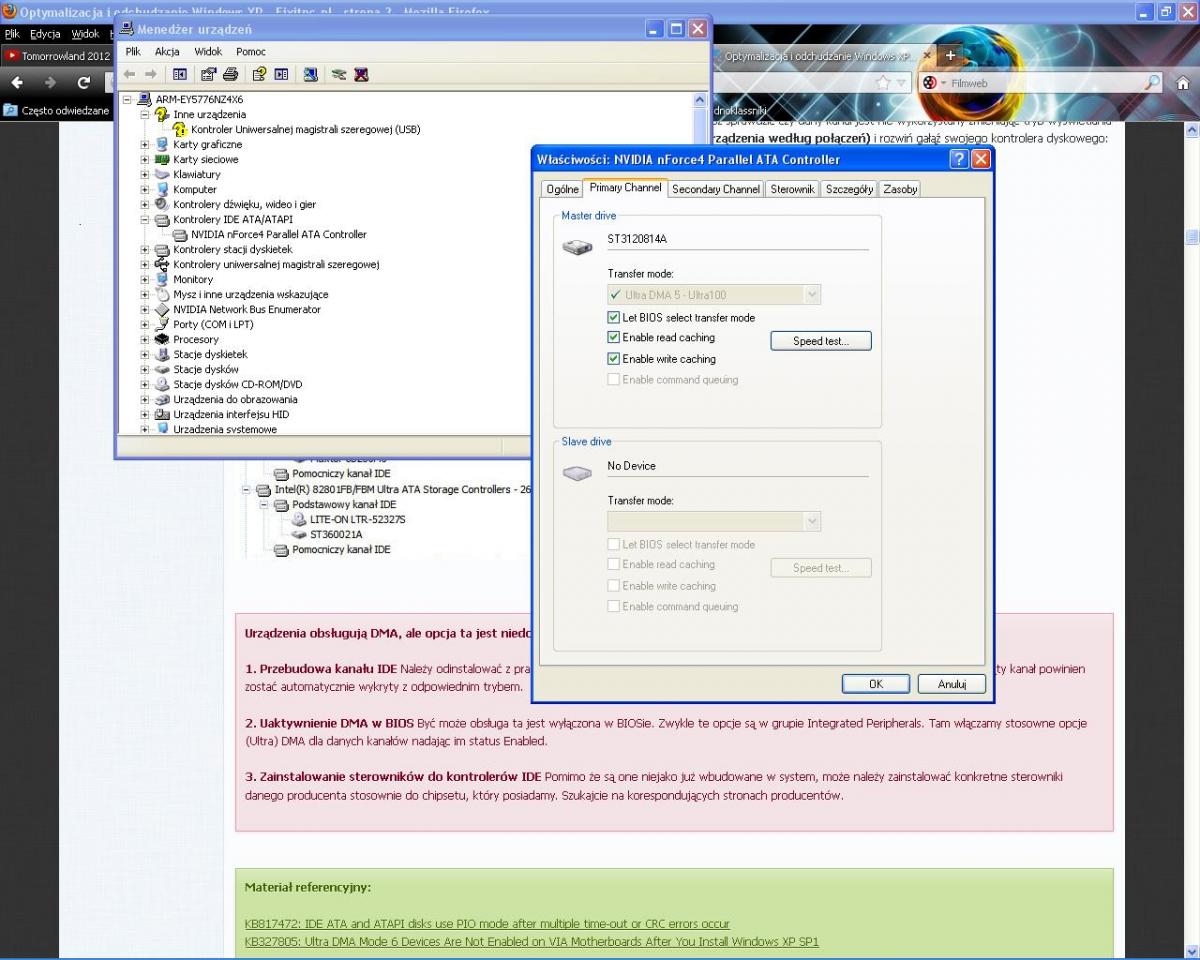Screen dimensions: 1200x960
Task: Select the Urządzenia interfejsu HID tree item
Action: click(231, 414)
